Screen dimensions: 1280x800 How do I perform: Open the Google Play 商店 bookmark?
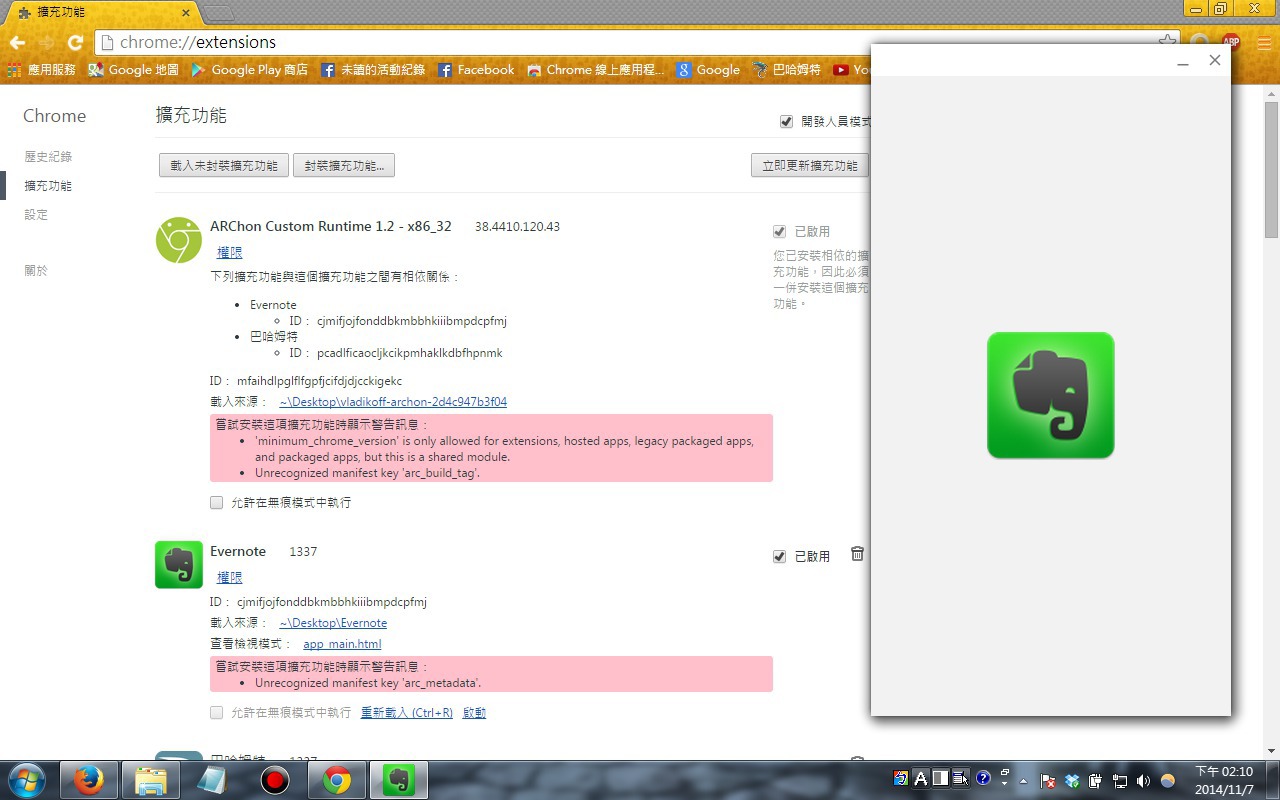tap(250, 70)
